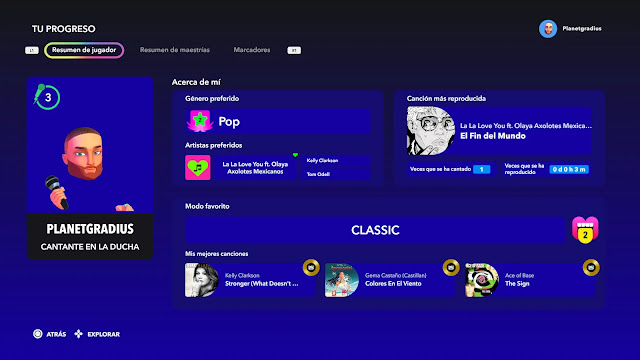Click the times sung value 1
This screenshot has width=640, height=360.
click(482, 169)
